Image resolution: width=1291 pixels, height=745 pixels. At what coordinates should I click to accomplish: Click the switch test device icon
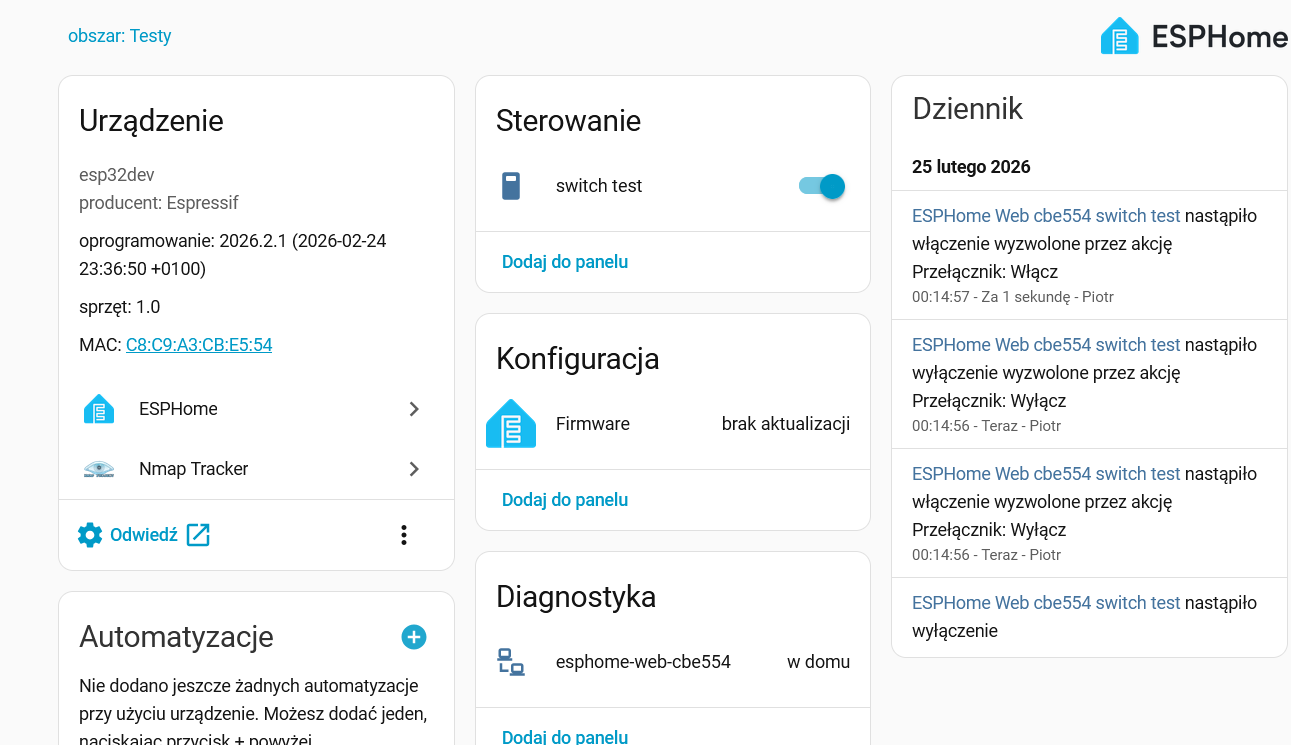click(511, 186)
